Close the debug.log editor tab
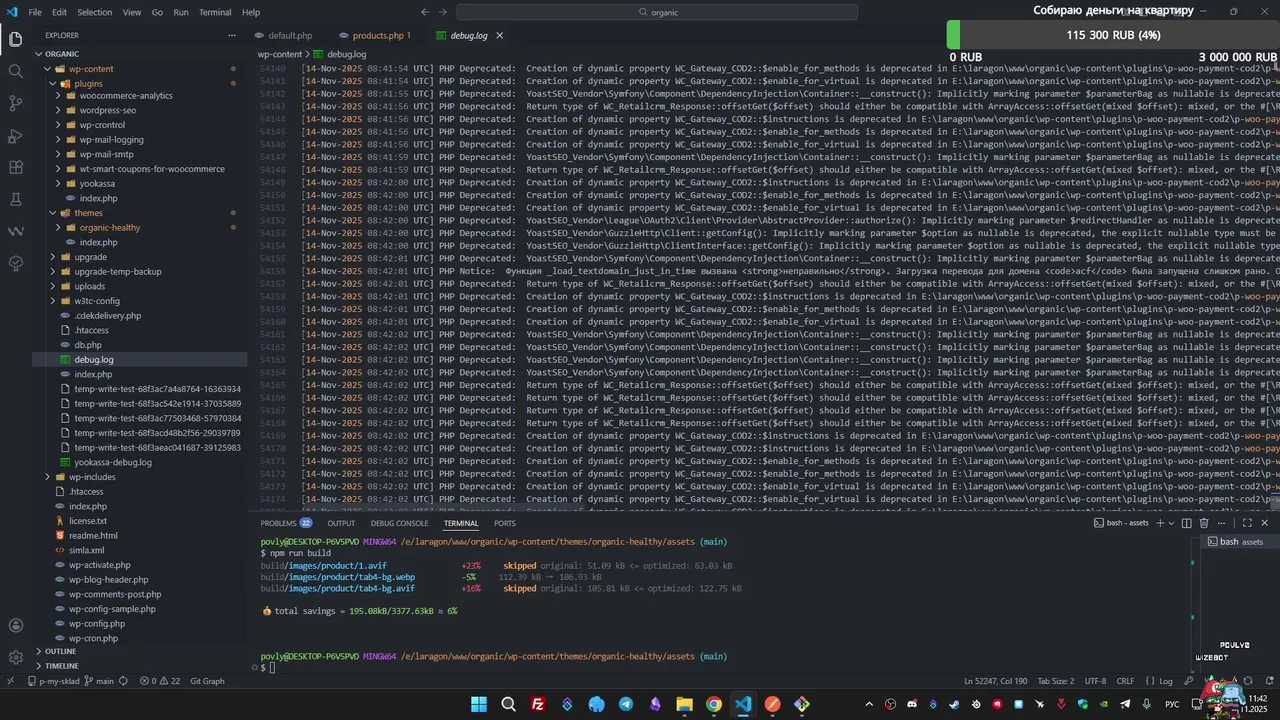 pyautogui.click(x=499, y=35)
